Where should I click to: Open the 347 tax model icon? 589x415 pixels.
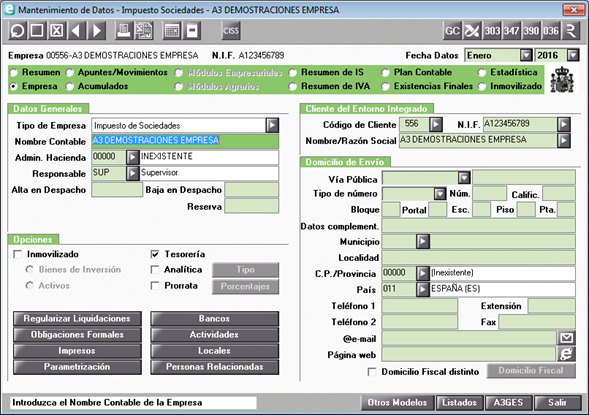[x=512, y=31]
